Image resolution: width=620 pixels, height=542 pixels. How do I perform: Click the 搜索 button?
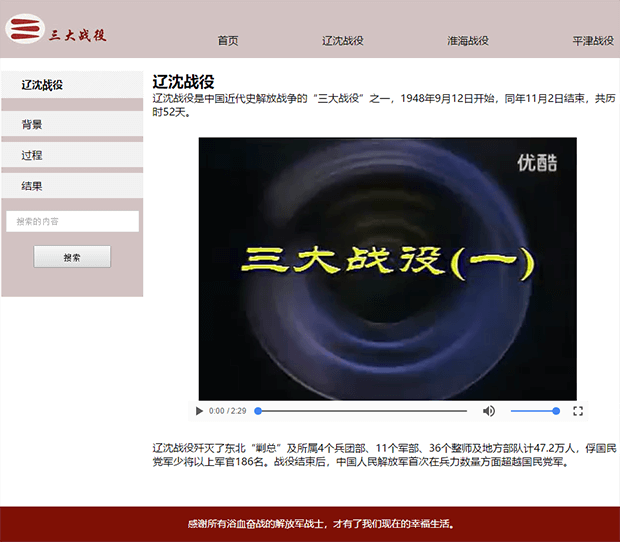[x=72, y=257]
